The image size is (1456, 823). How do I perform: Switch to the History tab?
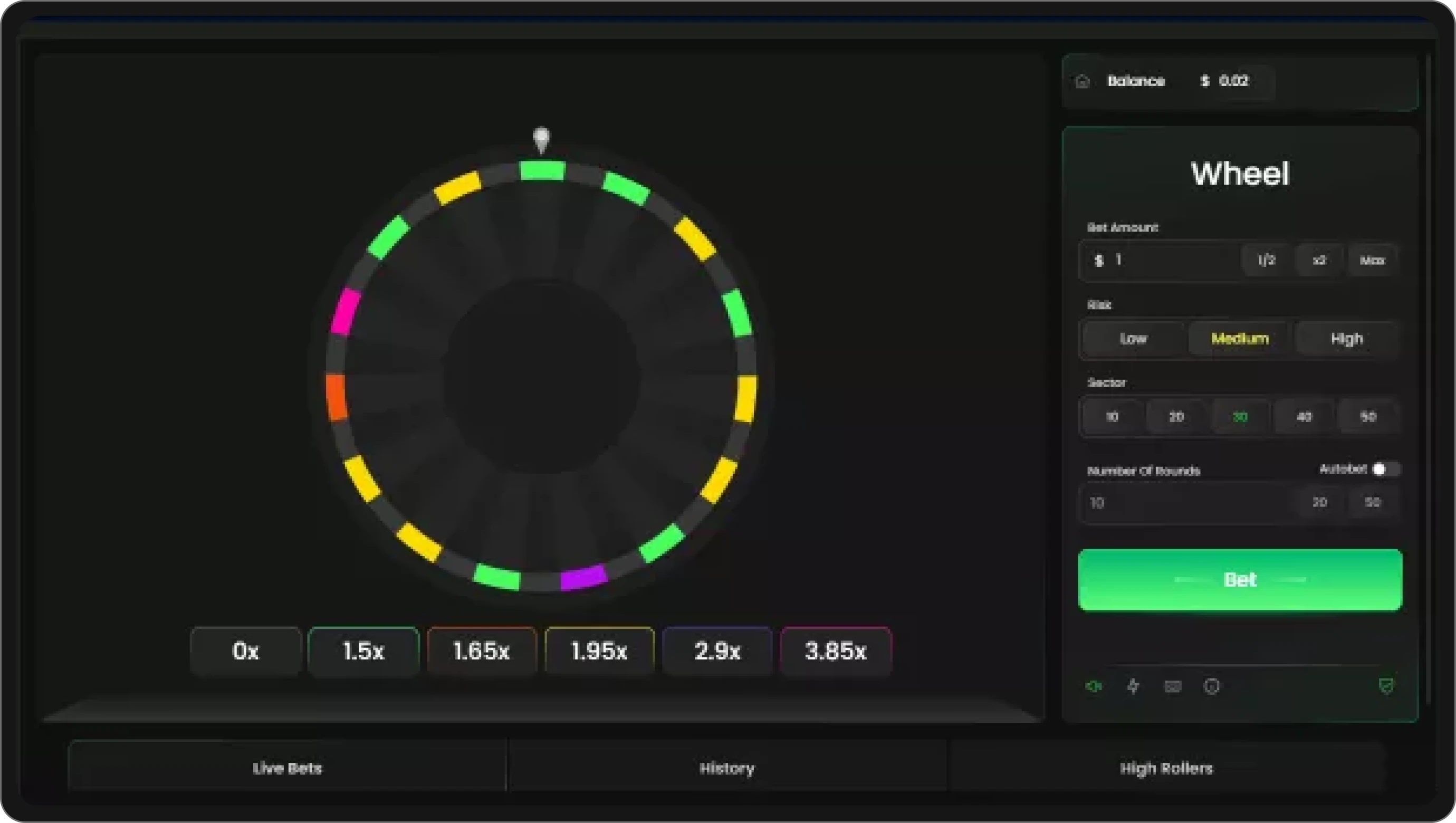coord(727,769)
